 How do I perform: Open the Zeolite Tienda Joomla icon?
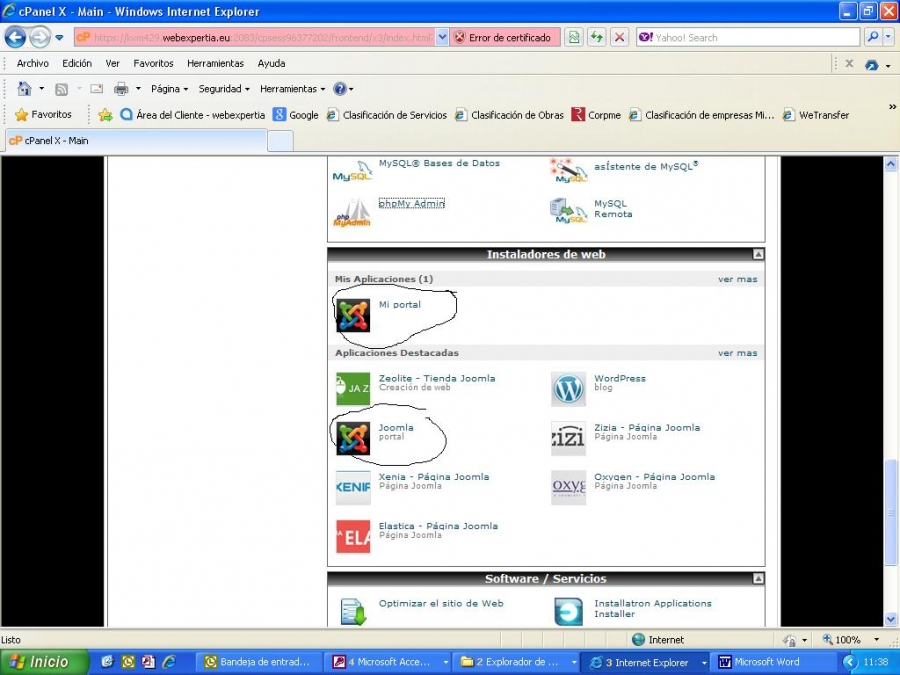coord(353,389)
